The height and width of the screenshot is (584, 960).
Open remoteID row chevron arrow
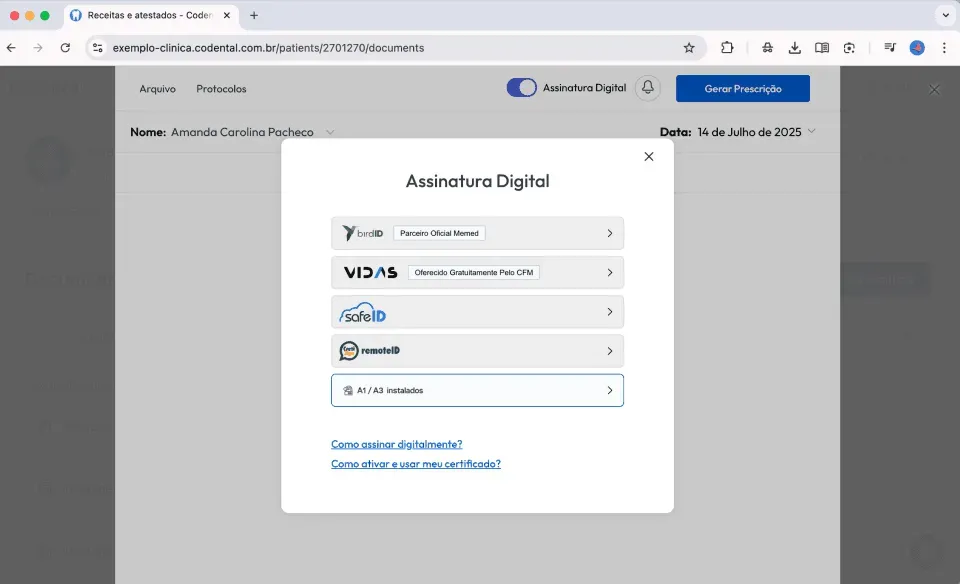[609, 351]
